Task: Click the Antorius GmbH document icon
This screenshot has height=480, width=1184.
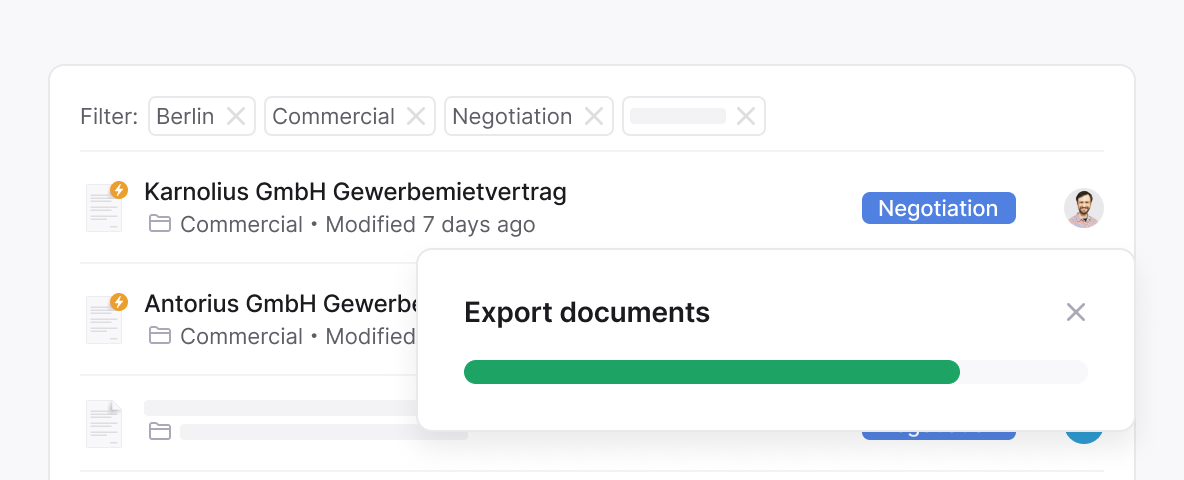Action: click(103, 319)
